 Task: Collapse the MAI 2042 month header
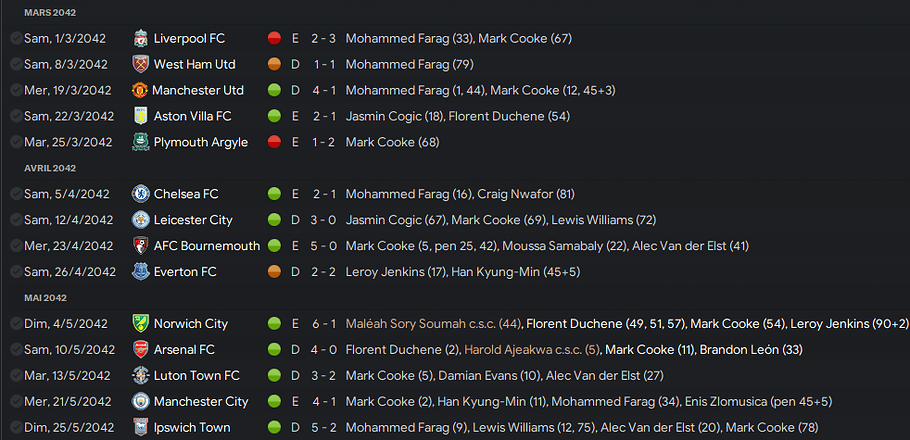click(45, 298)
